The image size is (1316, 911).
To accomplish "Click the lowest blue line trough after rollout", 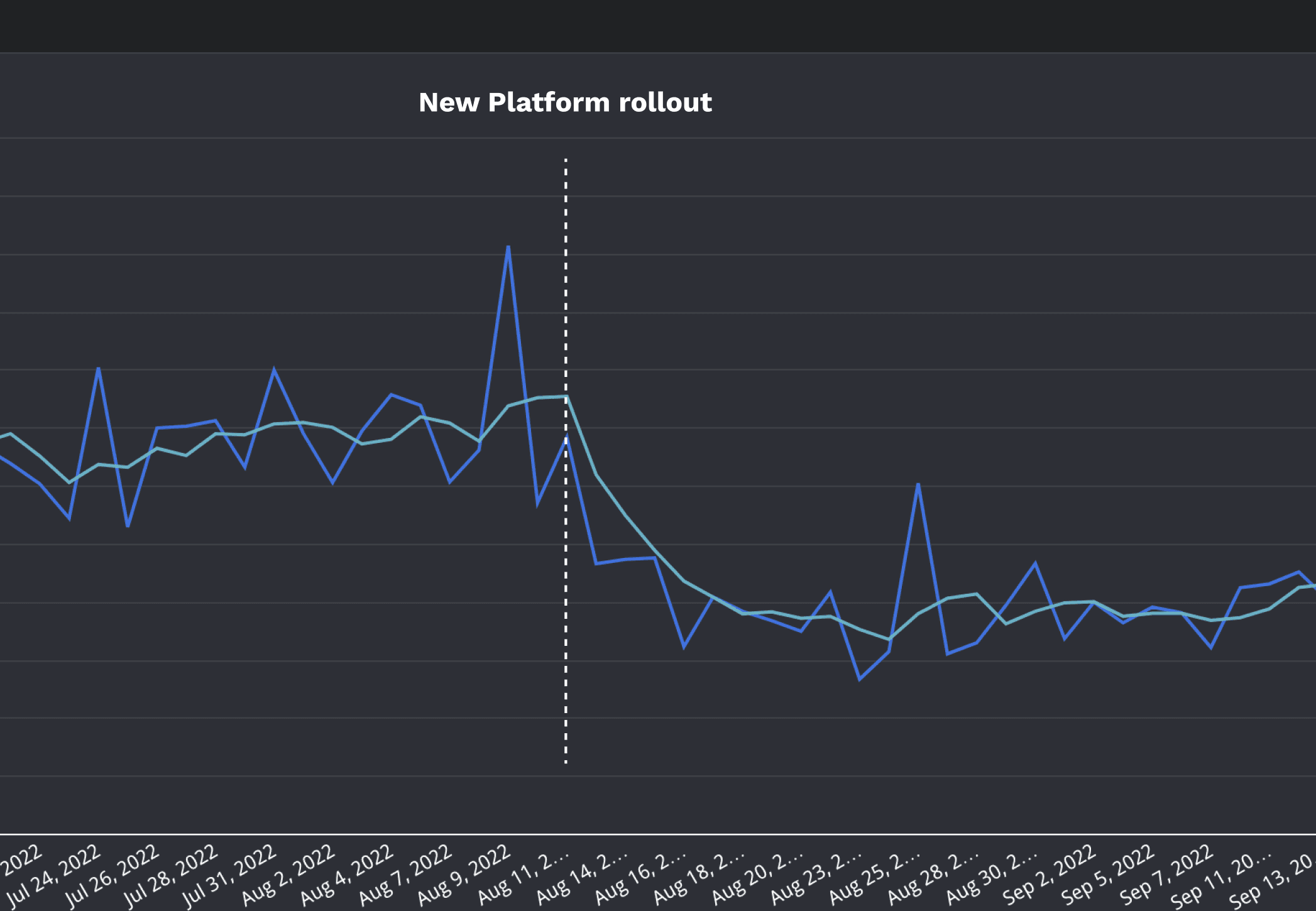I will click(x=860, y=679).
